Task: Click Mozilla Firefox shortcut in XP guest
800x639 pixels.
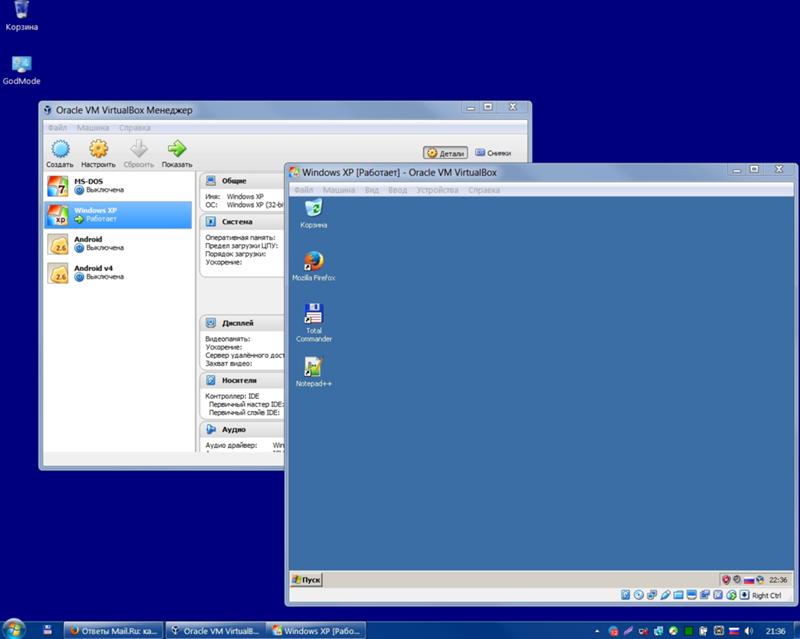Action: [314, 266]
